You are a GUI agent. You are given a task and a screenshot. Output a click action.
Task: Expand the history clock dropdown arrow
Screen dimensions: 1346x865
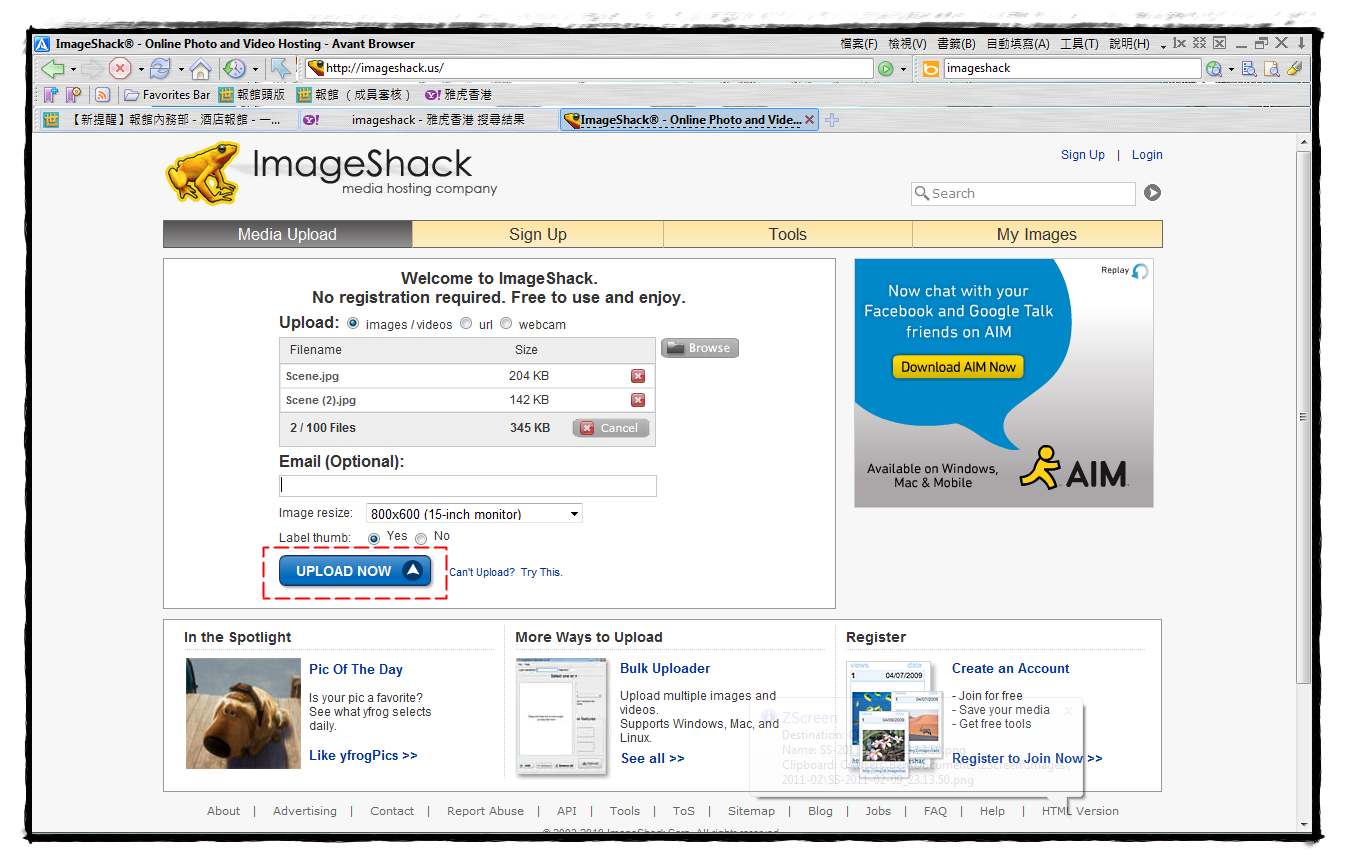[255, 70]
